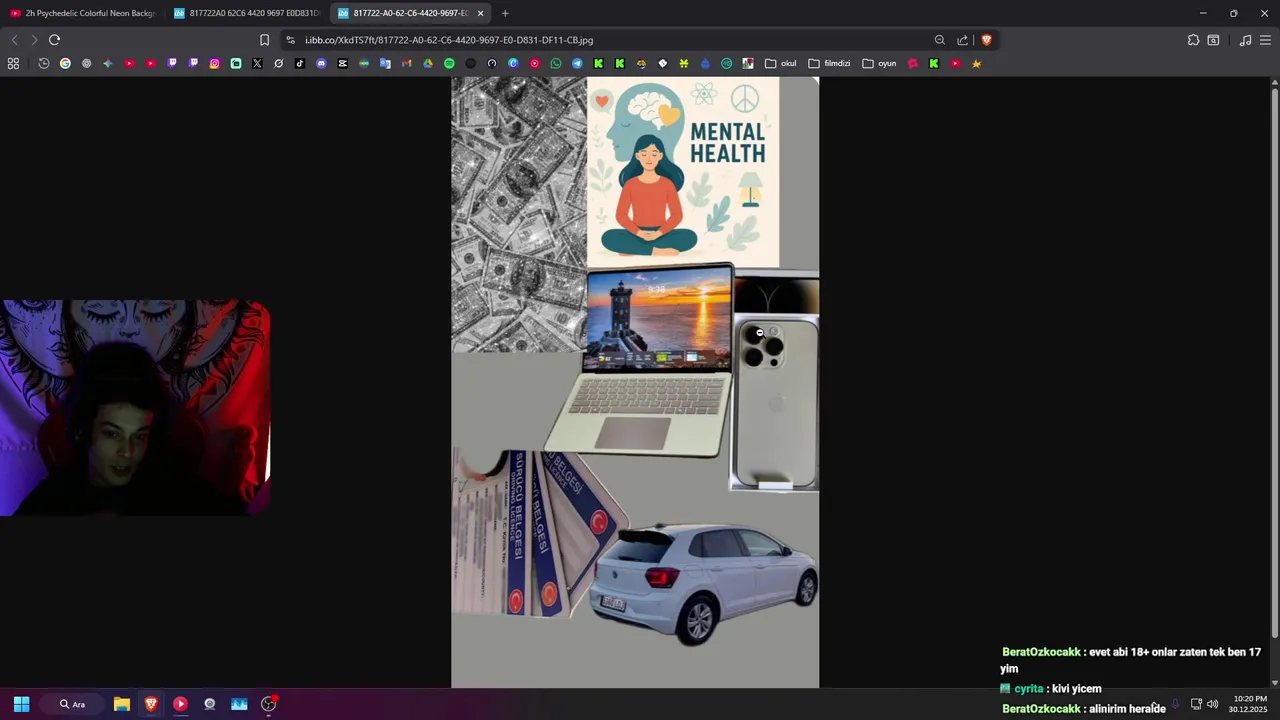Expand the okul bookmark folder
This screenshot has height=720, width=1280.
click(781, 63)
